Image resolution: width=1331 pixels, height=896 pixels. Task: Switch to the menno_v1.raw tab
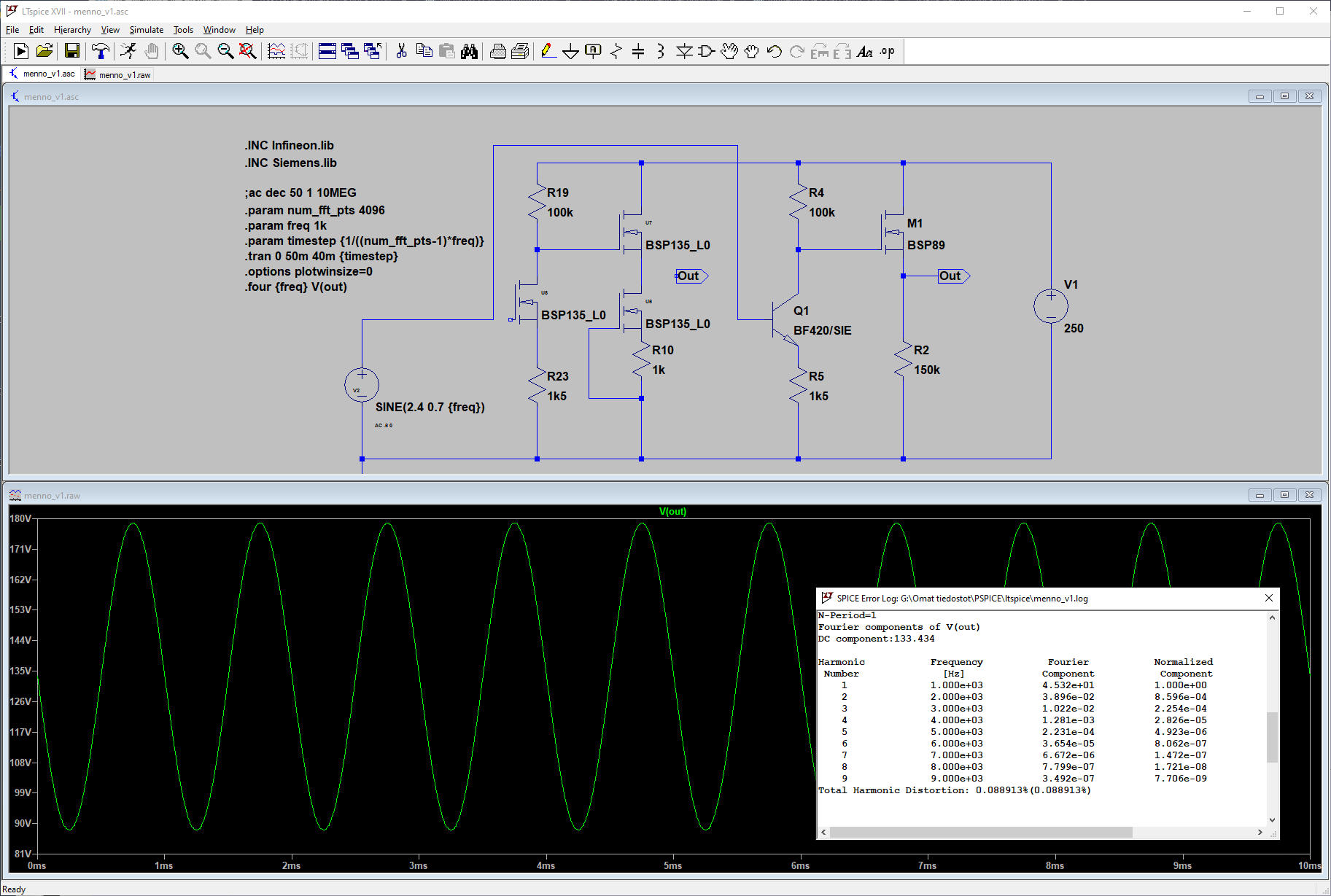[x=117, y=74]
